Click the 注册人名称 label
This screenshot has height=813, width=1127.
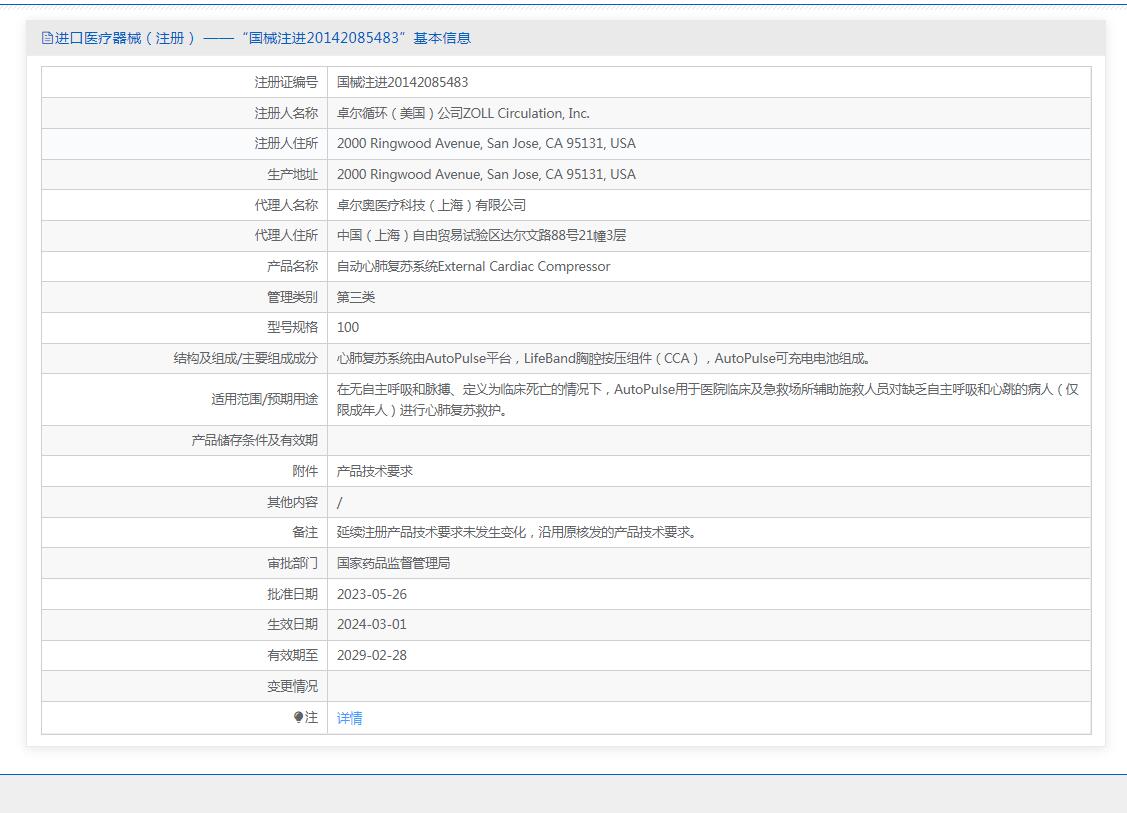coord(286,113)
